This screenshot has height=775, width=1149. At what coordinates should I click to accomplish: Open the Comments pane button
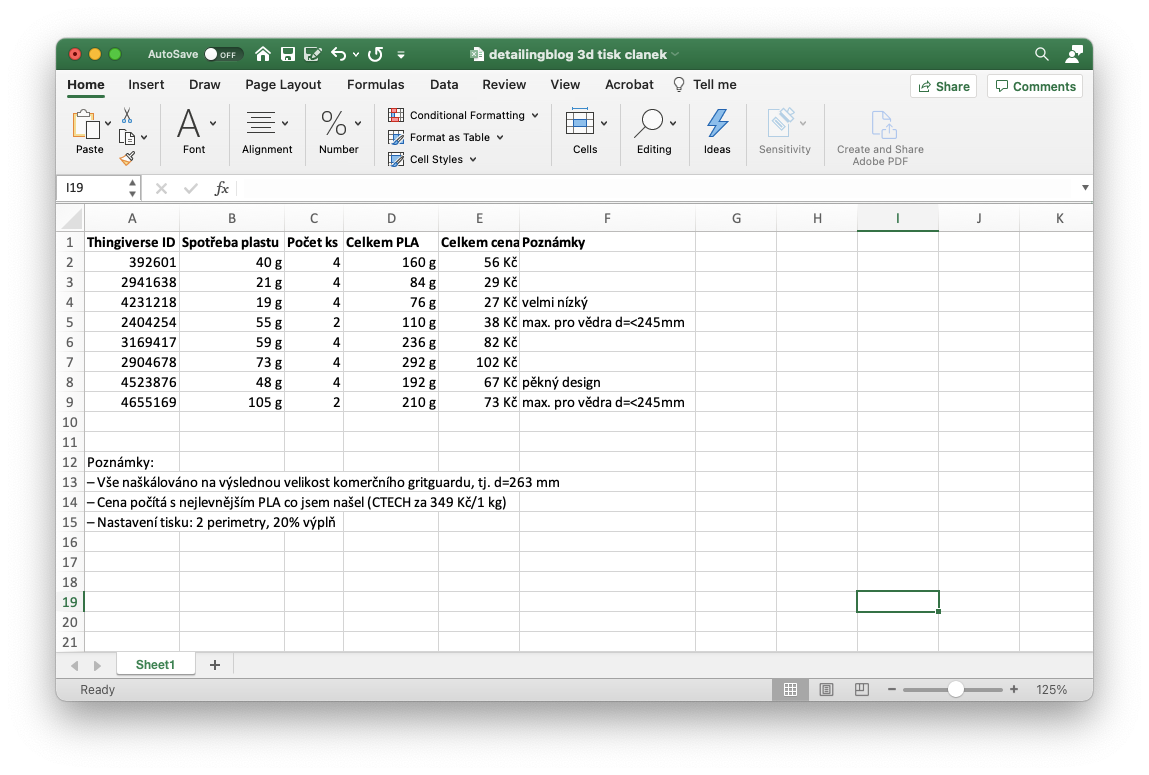[x=1034, y=86]
